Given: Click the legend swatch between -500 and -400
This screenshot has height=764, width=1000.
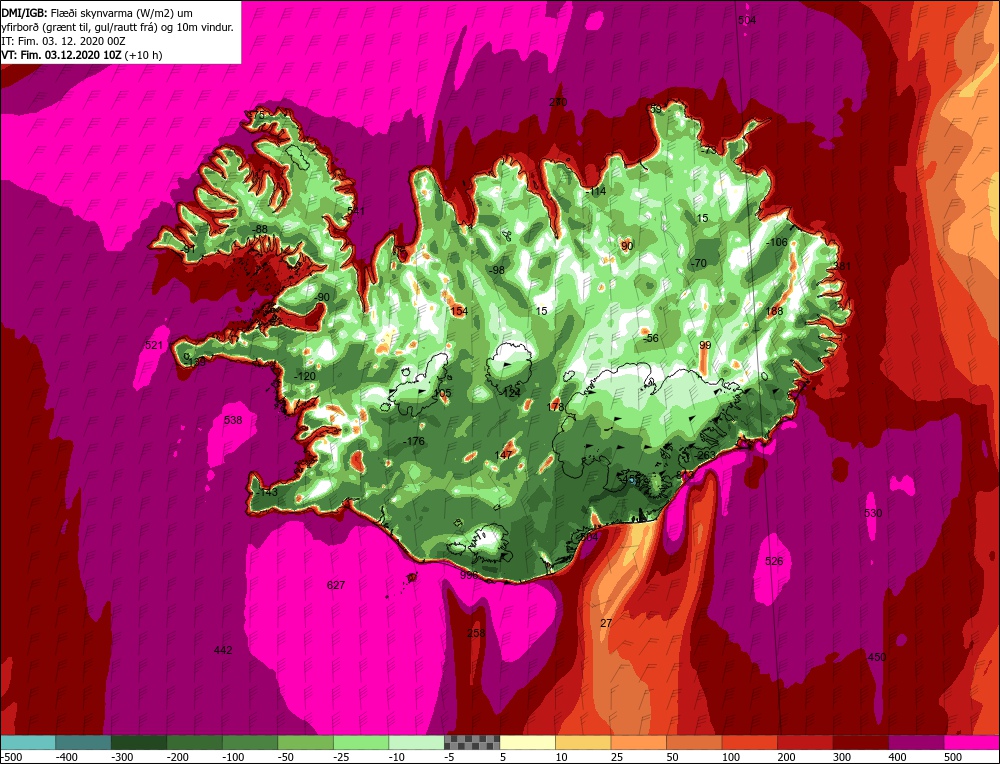Looking at the screenshot, I should 28,742.
